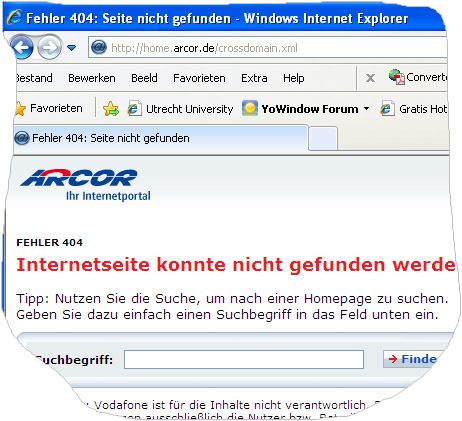The image size is (462, 421).
Task: Click the Favorieten star button
Action: point(48,108)
